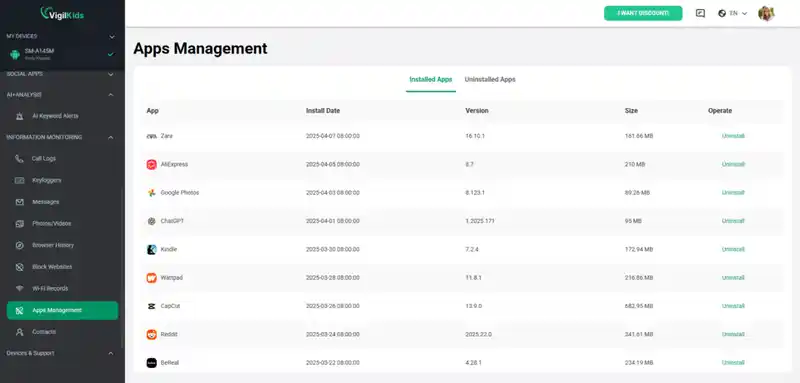Uninstall the ChatGPT app
The height and width of the screenshot is (383, 800).
733,221
